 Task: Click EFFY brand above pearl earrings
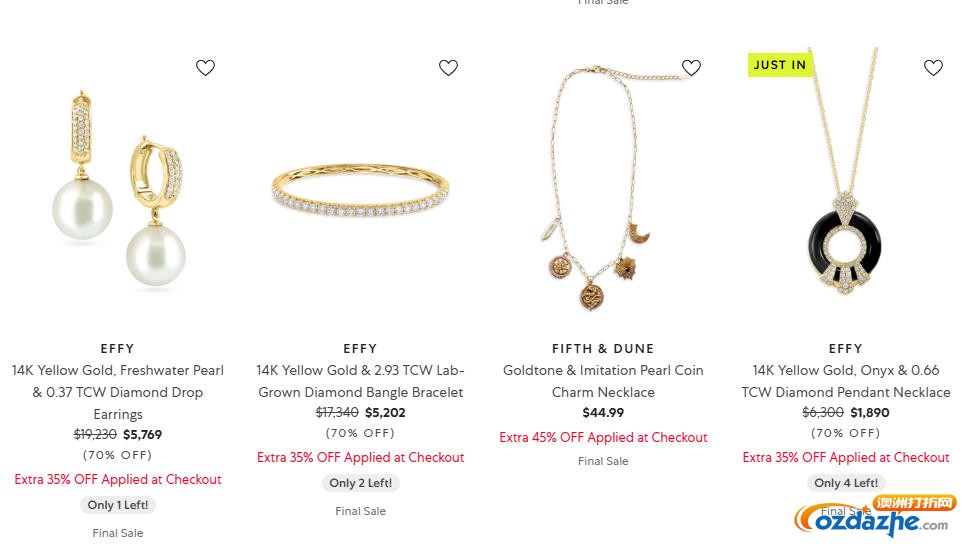coord(118,349)
